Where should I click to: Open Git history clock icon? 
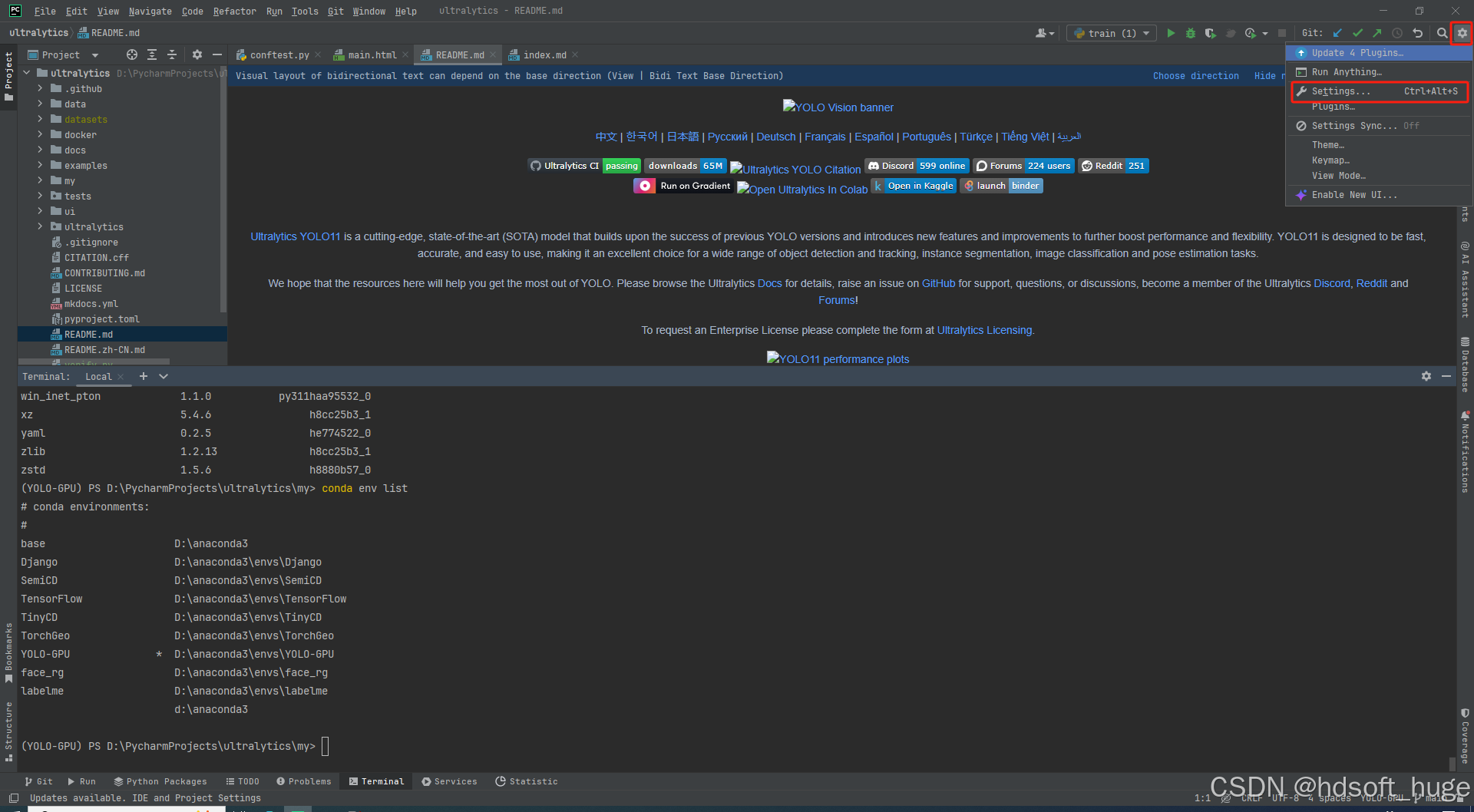(1397, 33)
